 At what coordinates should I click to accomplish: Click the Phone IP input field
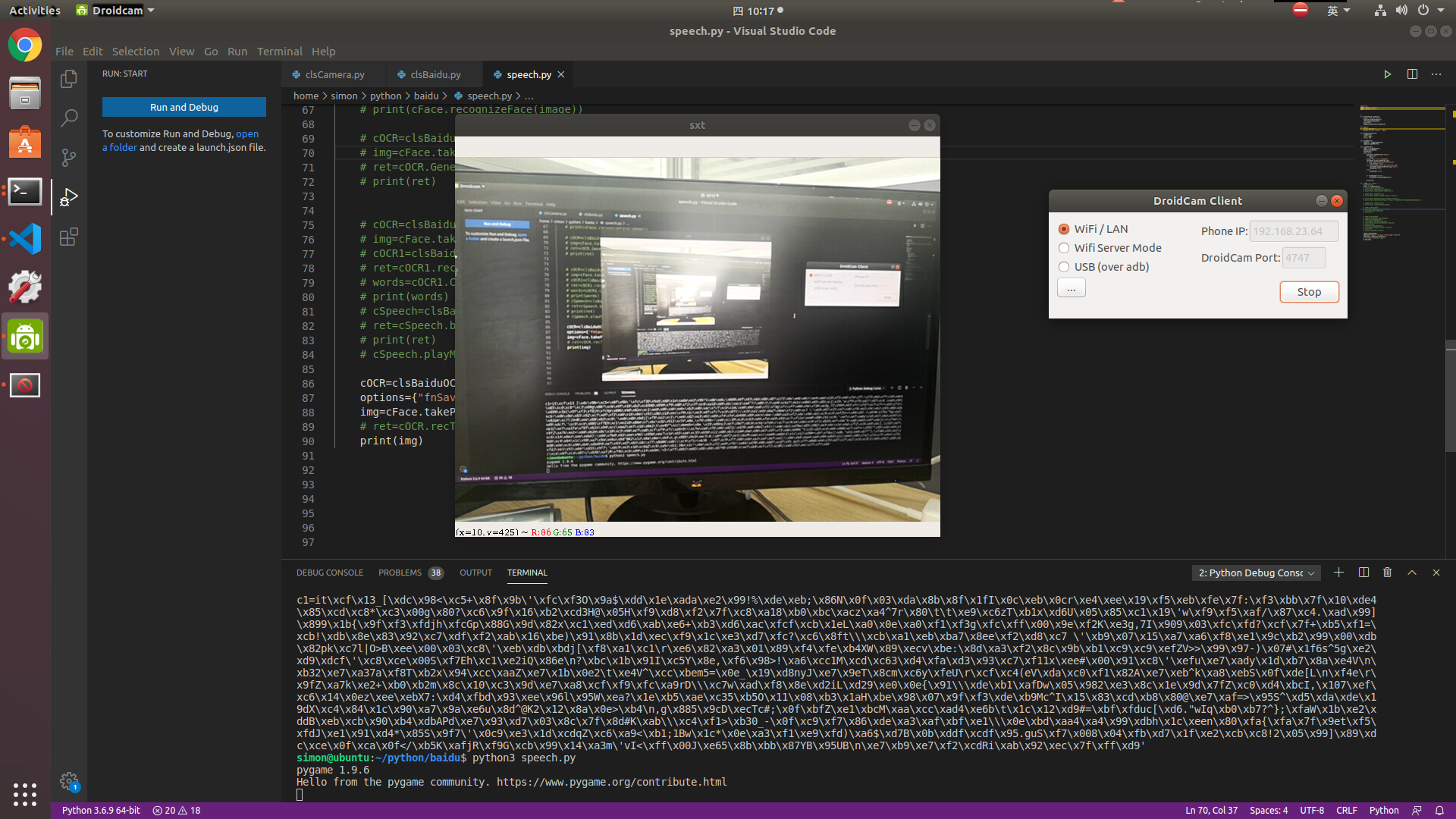coord(1293,231)
